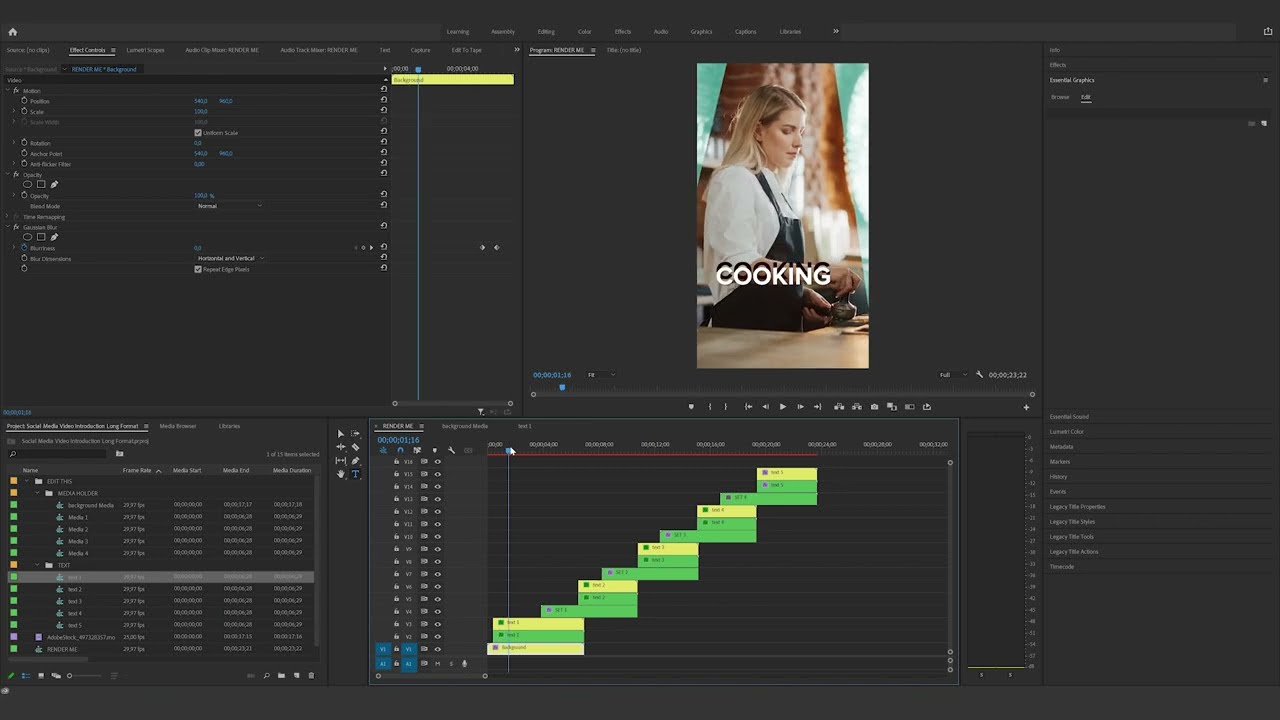
Task: Toggle Repeat Edge Pixels checkbox
Action: click(198, 269)
